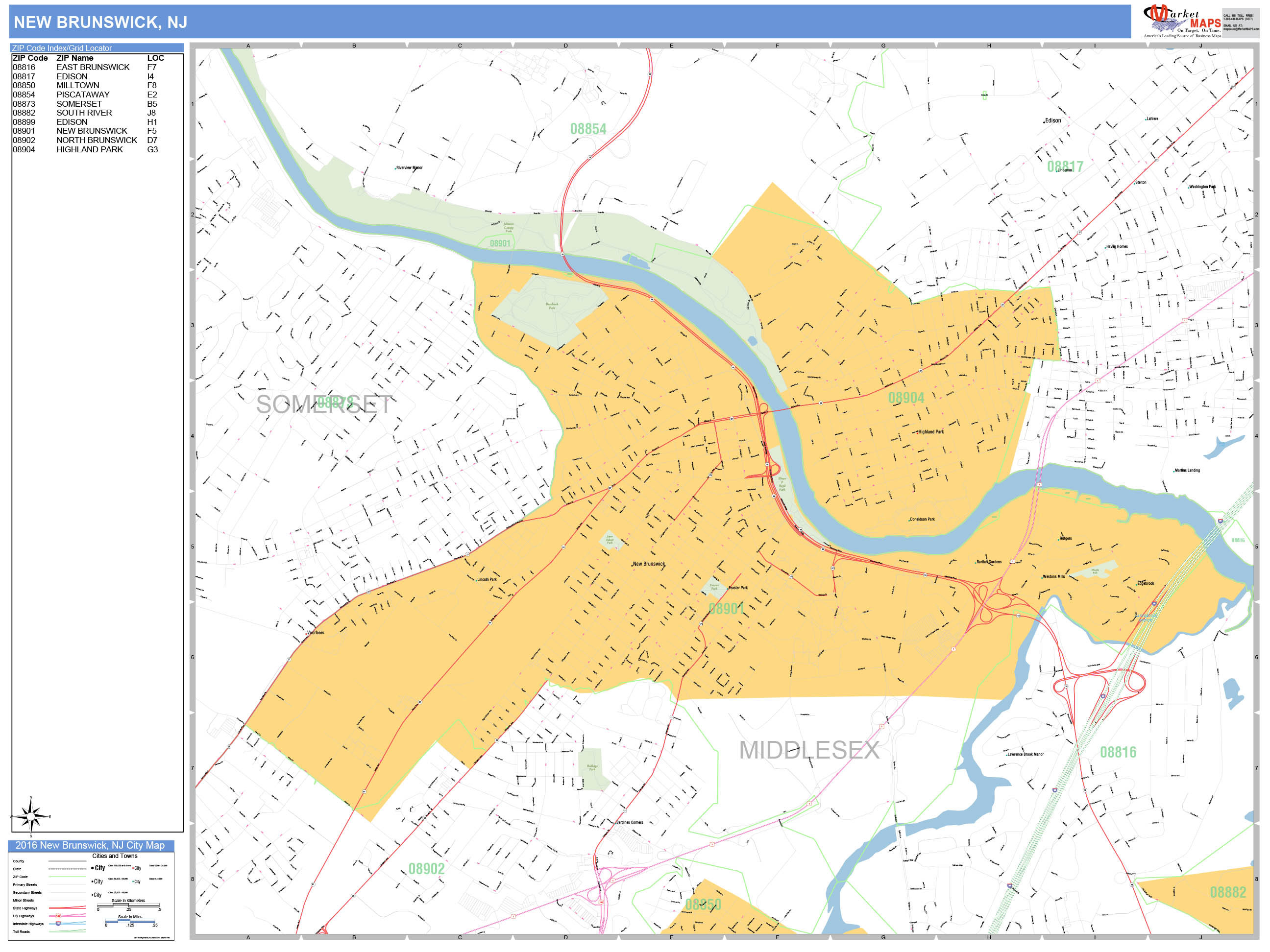Click the ZIP Code boundary legend line

68,877
